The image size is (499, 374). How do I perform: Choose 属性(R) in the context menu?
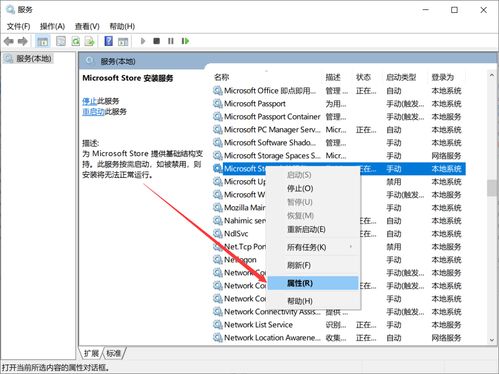pyautogui.click(x=313, y=283)
